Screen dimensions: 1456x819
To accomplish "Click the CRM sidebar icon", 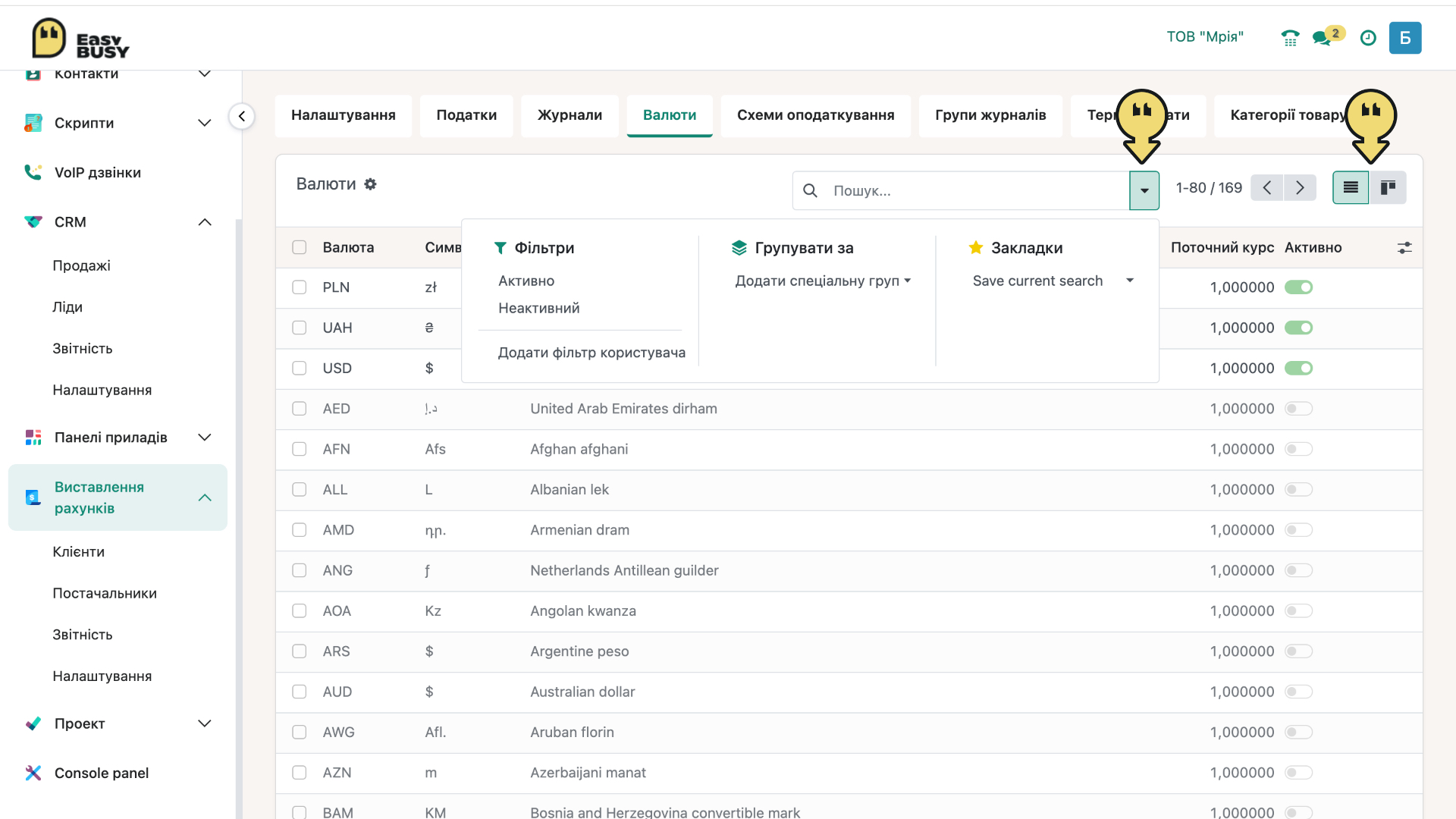I will pos(33,222).
